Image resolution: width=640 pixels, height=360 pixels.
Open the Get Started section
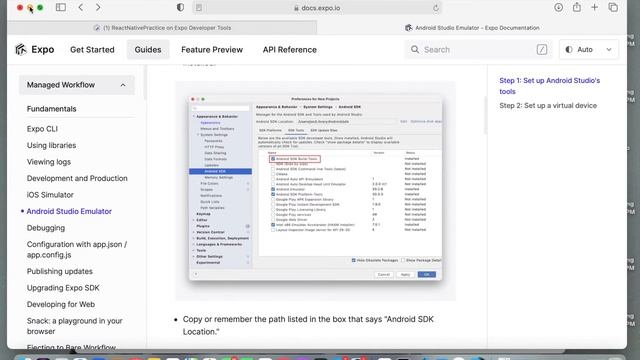(x=92, y=49)
